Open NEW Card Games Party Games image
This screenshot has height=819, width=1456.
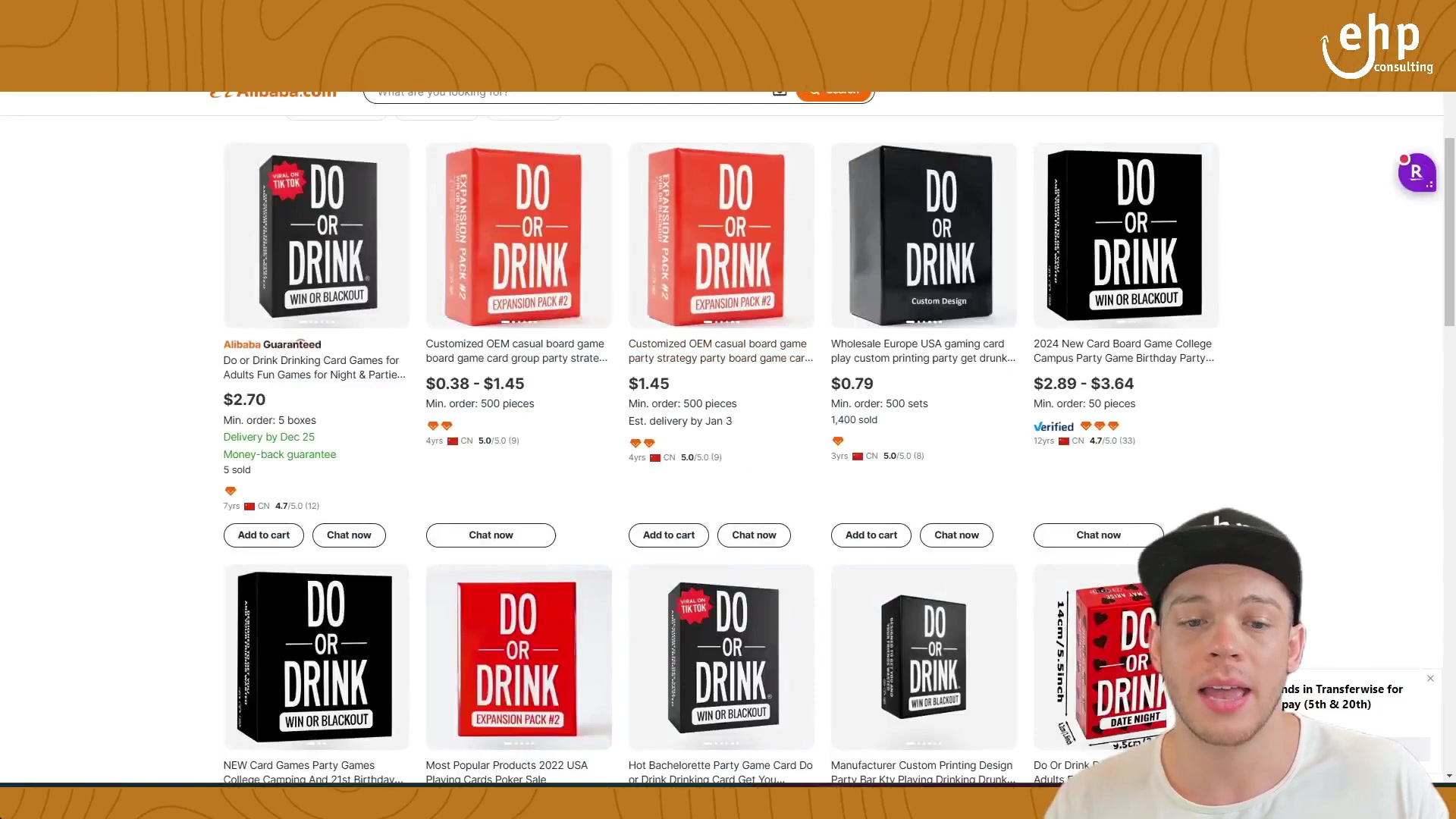tap(316, 657)
